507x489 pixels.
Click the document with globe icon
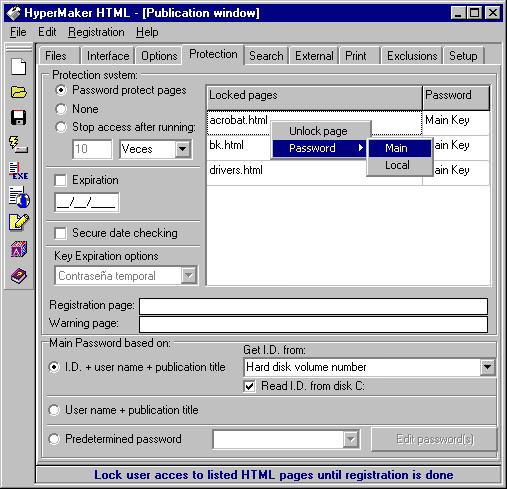pyautogui.click(x=19, y=197)
